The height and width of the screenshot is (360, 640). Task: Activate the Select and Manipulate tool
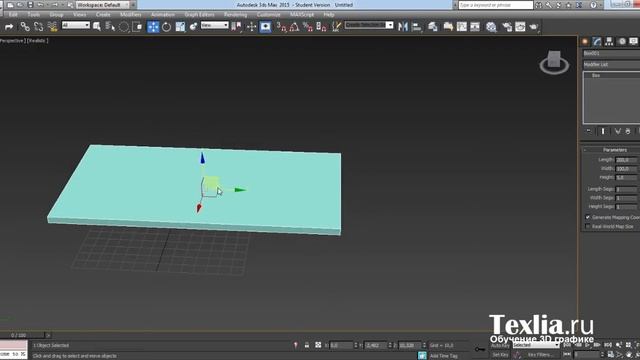[x=251, y=27]
